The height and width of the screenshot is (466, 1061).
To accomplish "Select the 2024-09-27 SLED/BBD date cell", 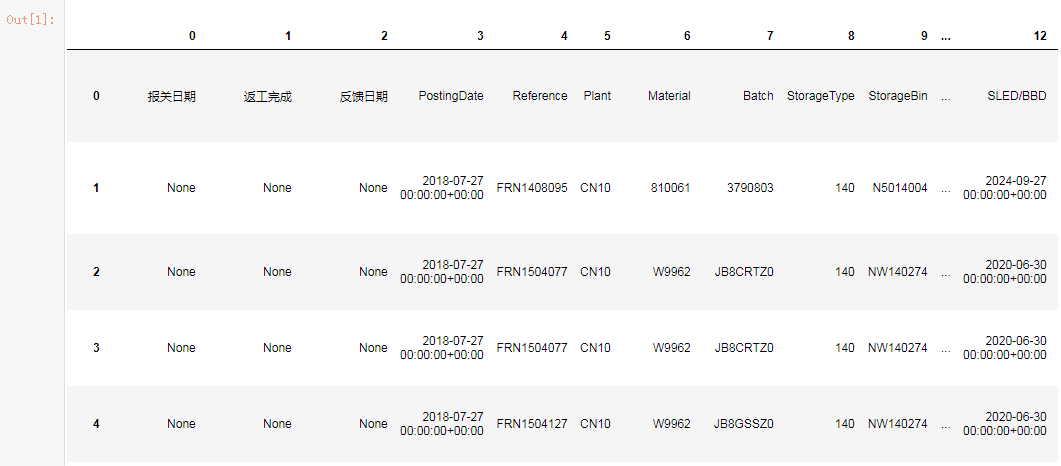I will click(1005, 188).
